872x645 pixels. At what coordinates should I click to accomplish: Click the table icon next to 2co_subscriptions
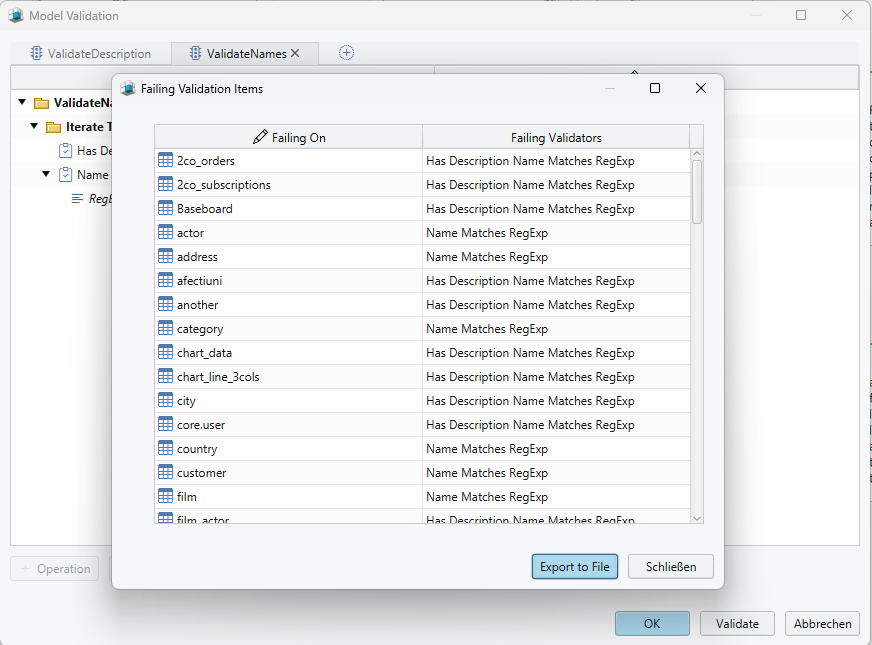click(x=165, y=184)
